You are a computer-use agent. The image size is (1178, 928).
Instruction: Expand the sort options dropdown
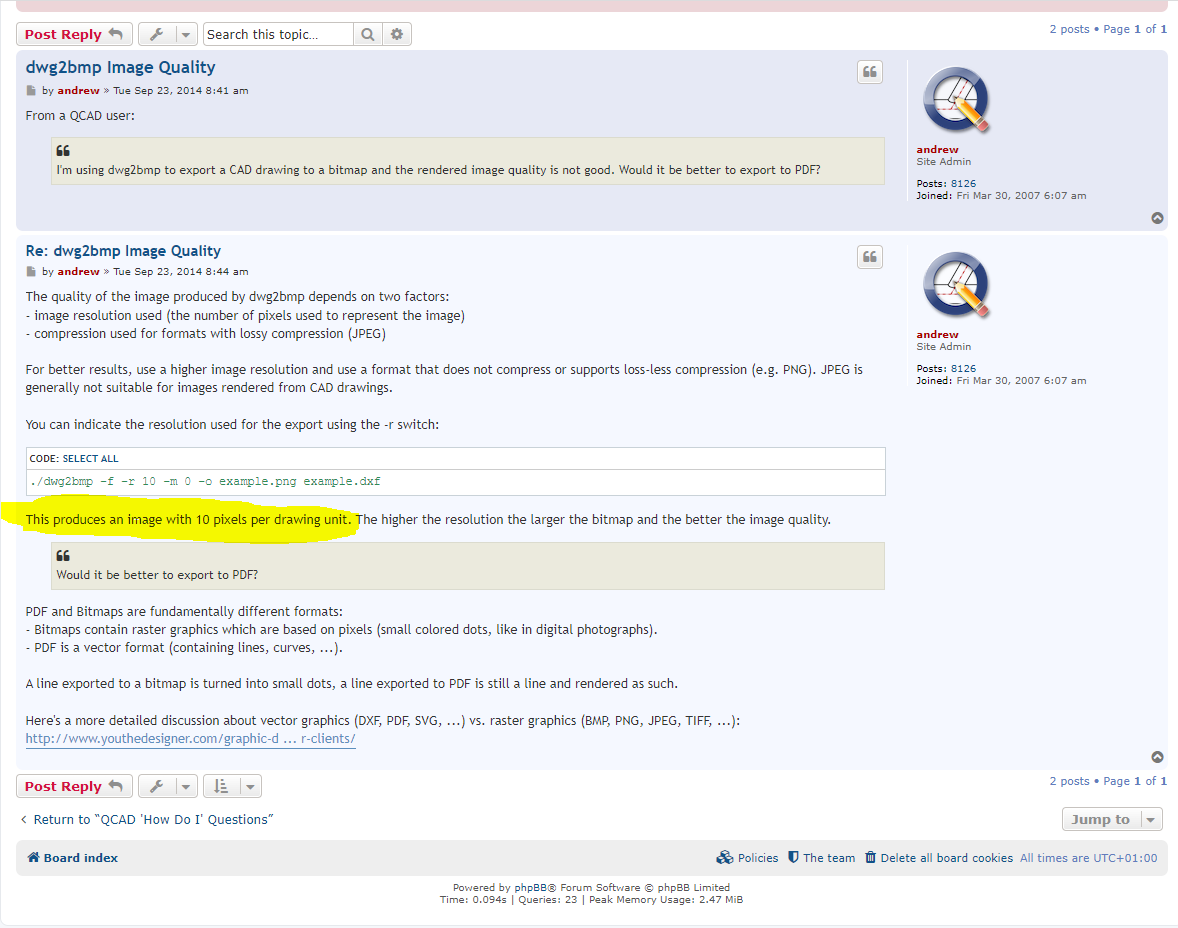(232, 786)
